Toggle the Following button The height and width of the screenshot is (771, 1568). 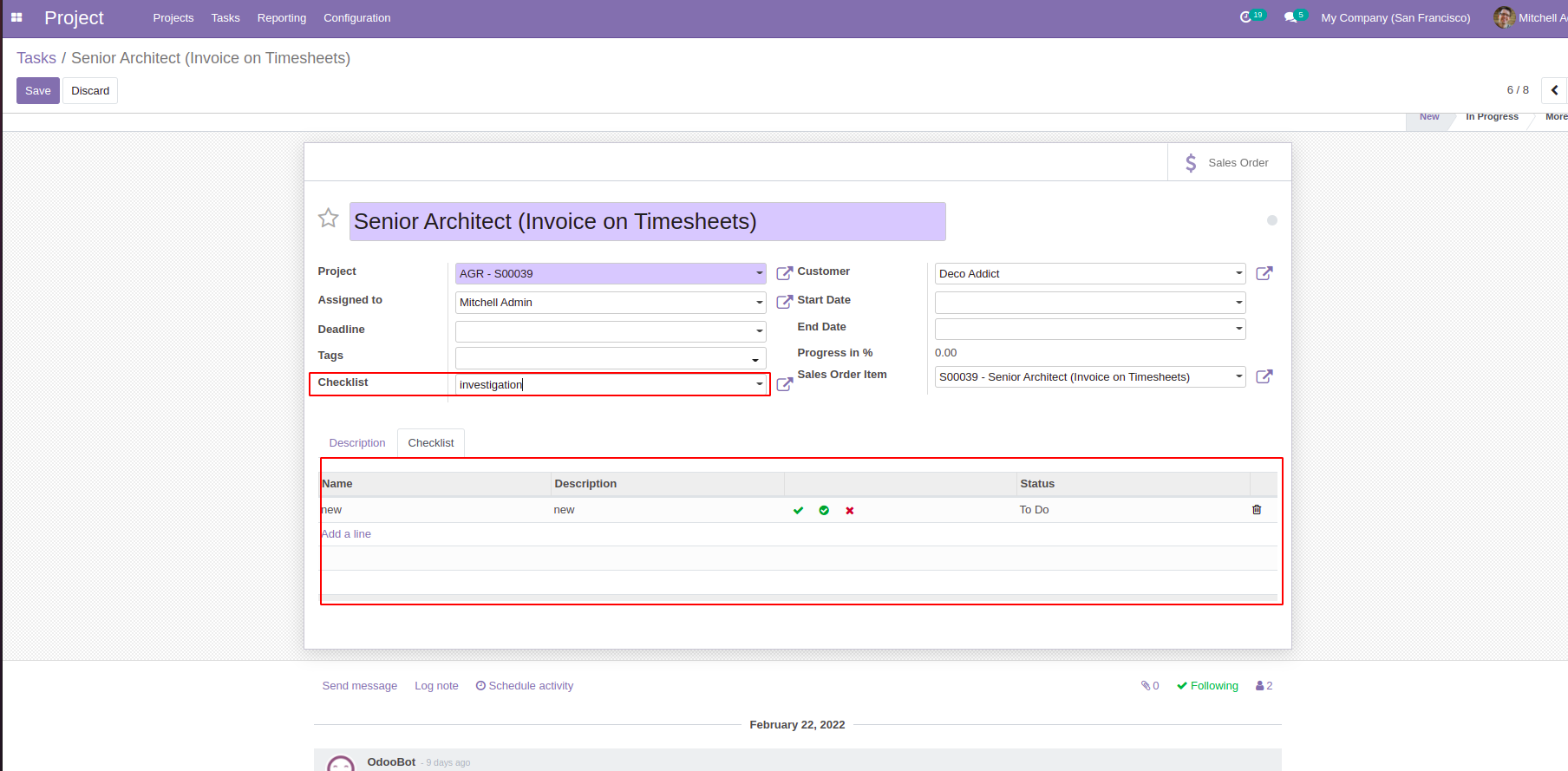(x=1207, y=686)
